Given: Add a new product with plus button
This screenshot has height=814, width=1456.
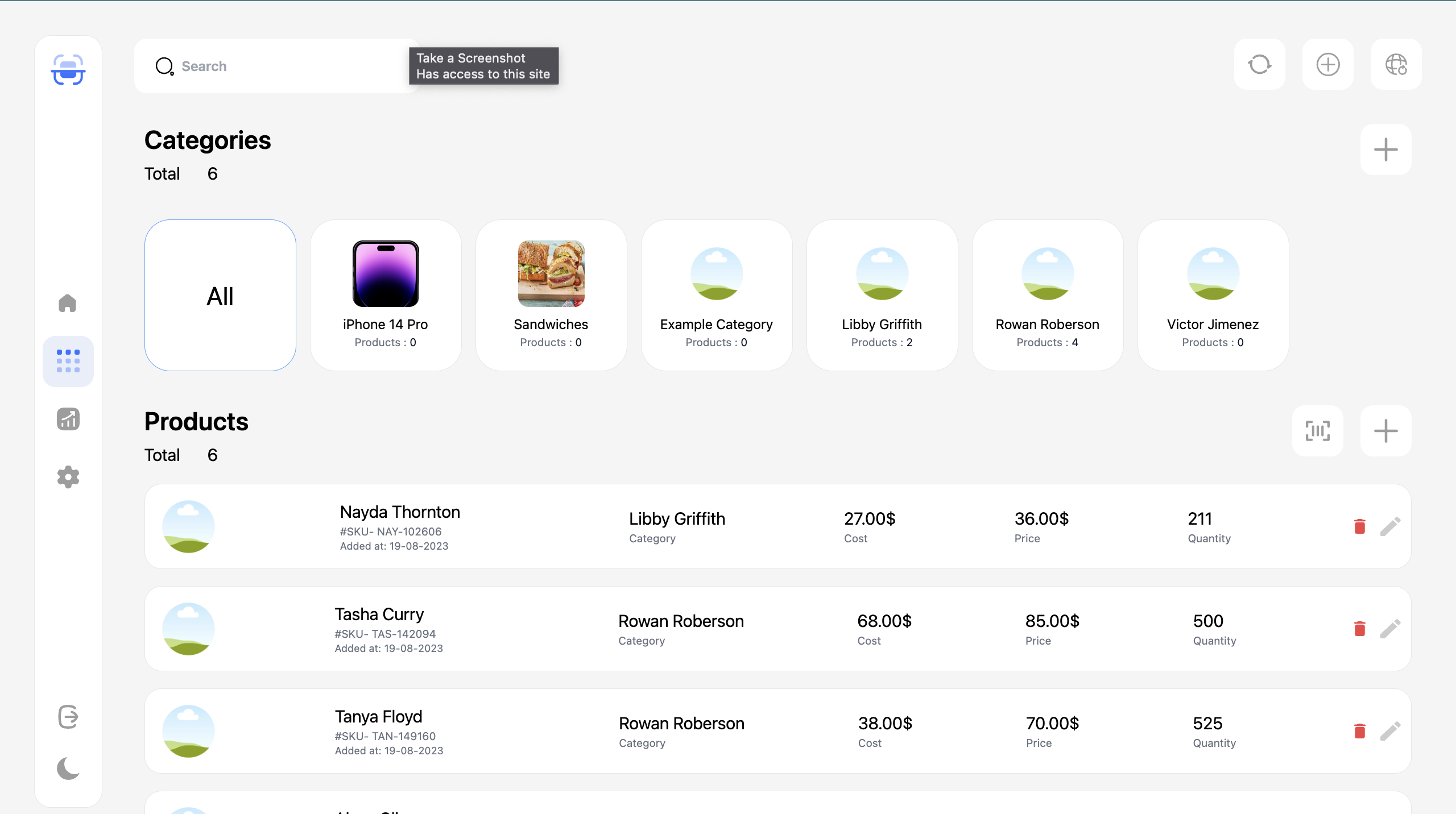Looking at the screenshot, I should tap(1385, 431).
